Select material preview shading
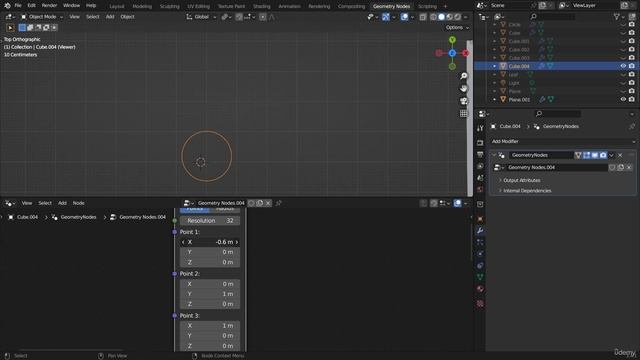The height and width of the screenshot is (360, 640). pyautogui.click(x=449, y=17)
